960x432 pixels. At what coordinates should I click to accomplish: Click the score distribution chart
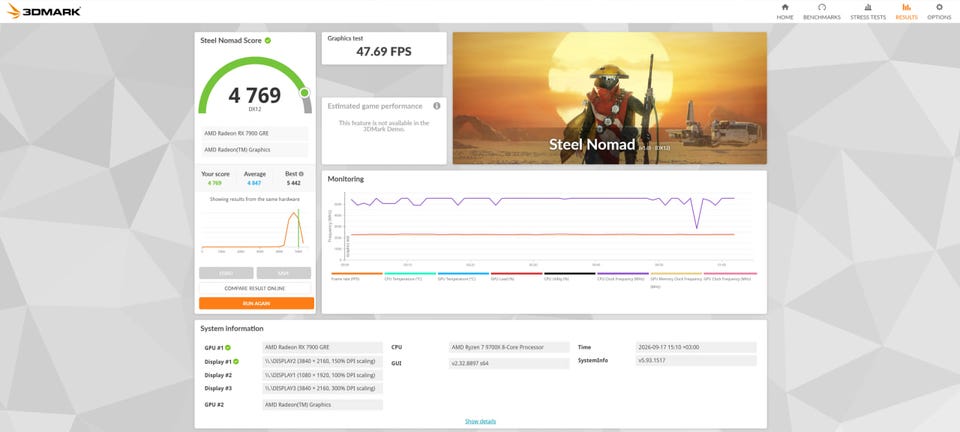pos(253,231)
